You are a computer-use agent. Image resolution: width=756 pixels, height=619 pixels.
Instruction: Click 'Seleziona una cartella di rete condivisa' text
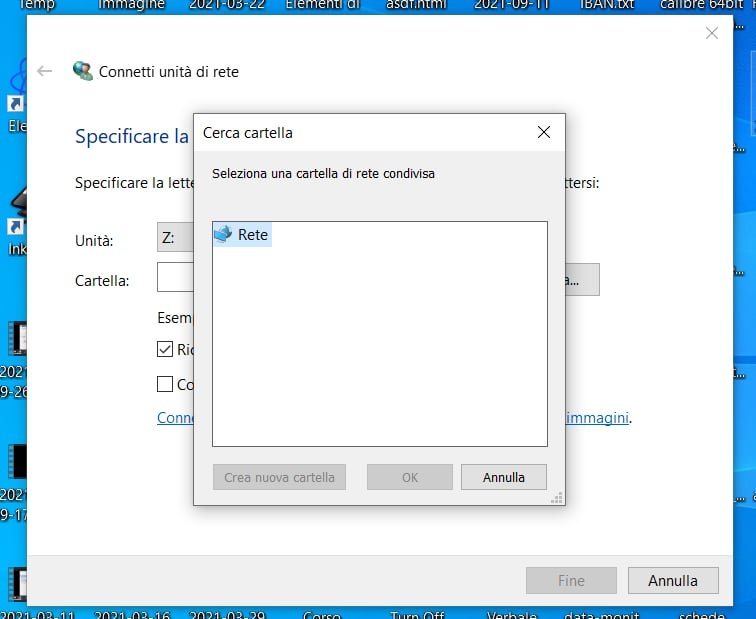[x=324, y=174]
